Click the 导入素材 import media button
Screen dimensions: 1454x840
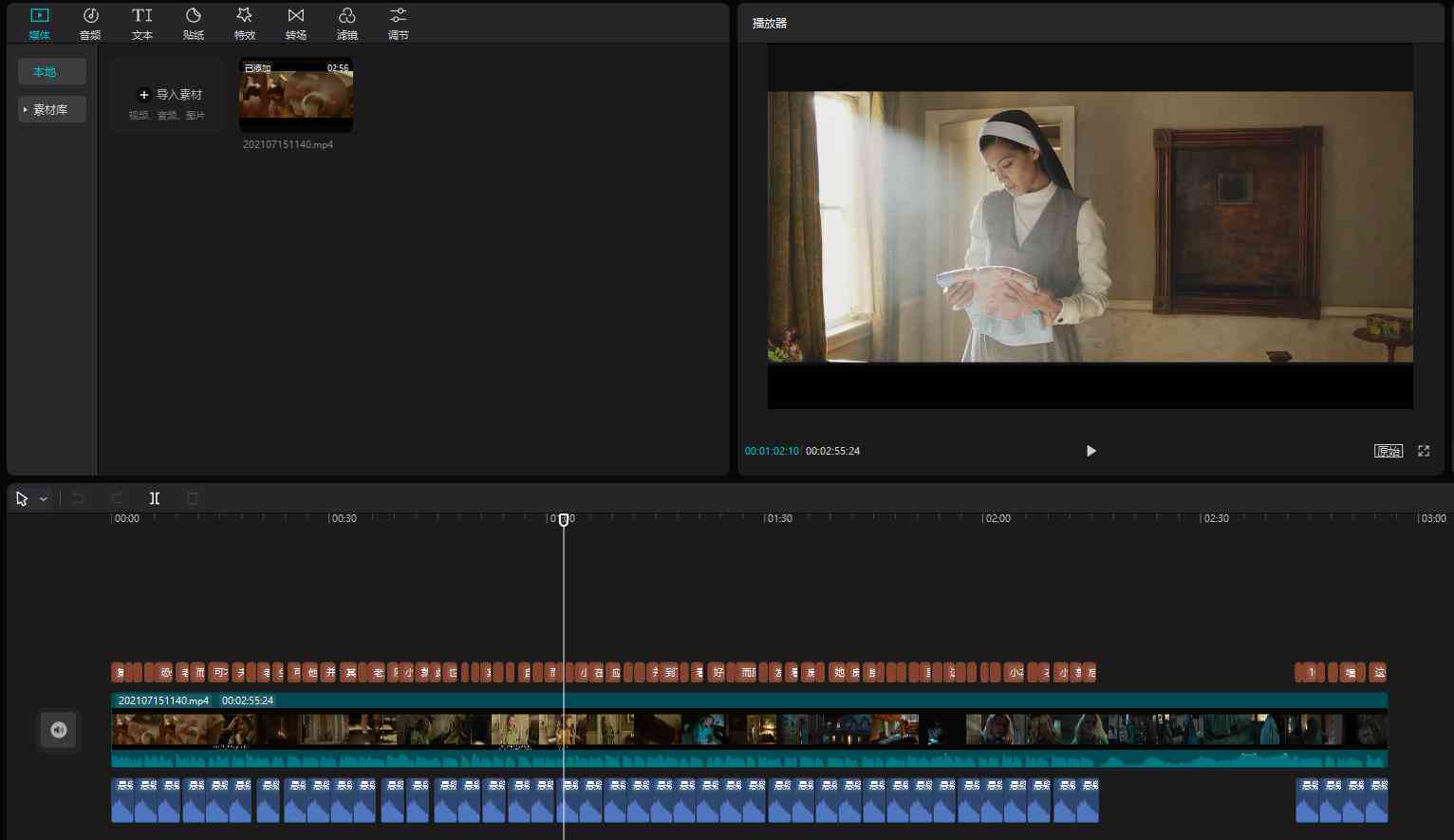coord(167,95)
